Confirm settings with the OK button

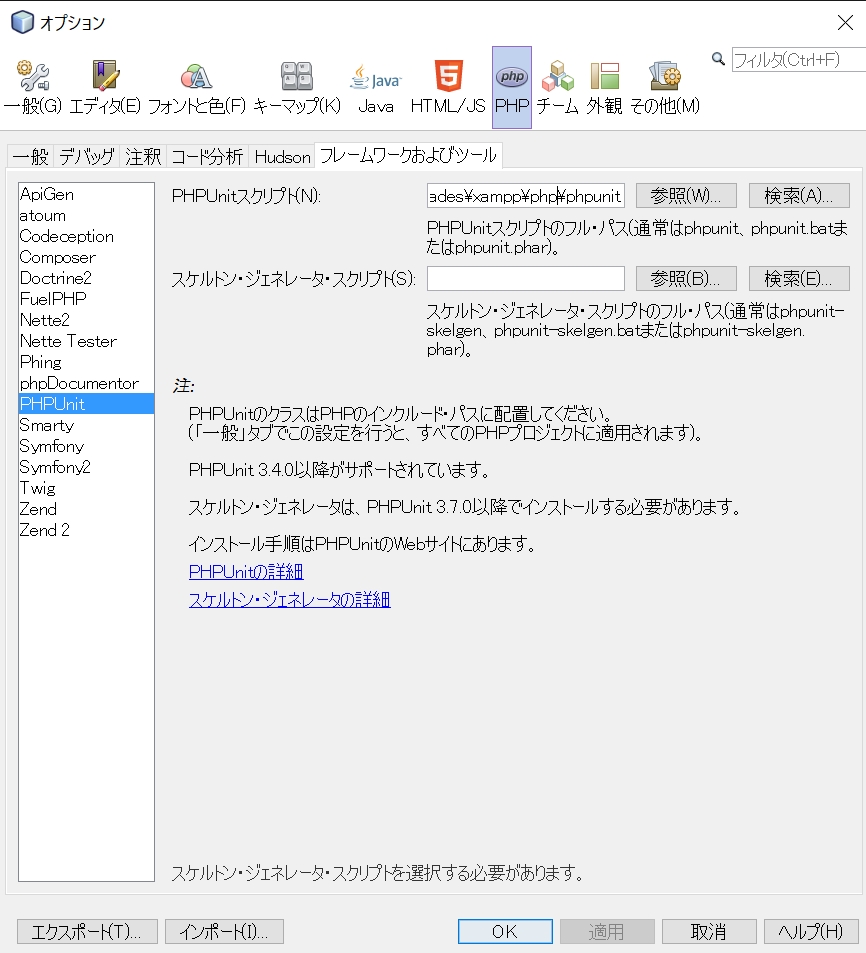coord(505,931)
